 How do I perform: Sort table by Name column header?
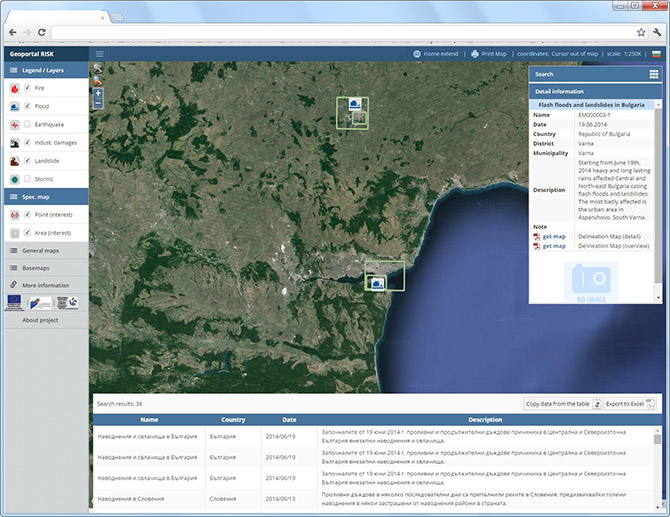coord(149,420)
